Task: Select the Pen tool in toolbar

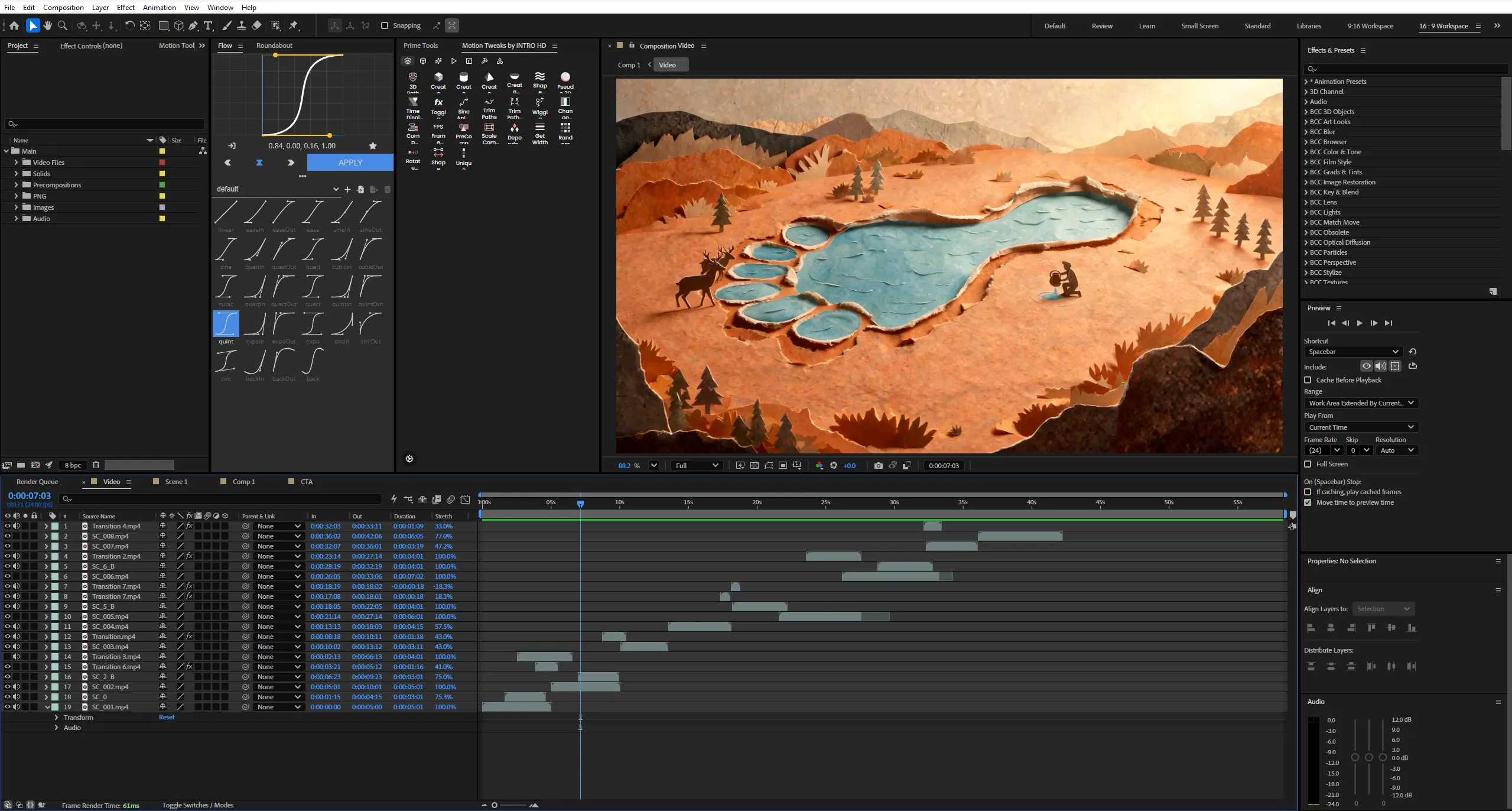Action: click(193, 25)
